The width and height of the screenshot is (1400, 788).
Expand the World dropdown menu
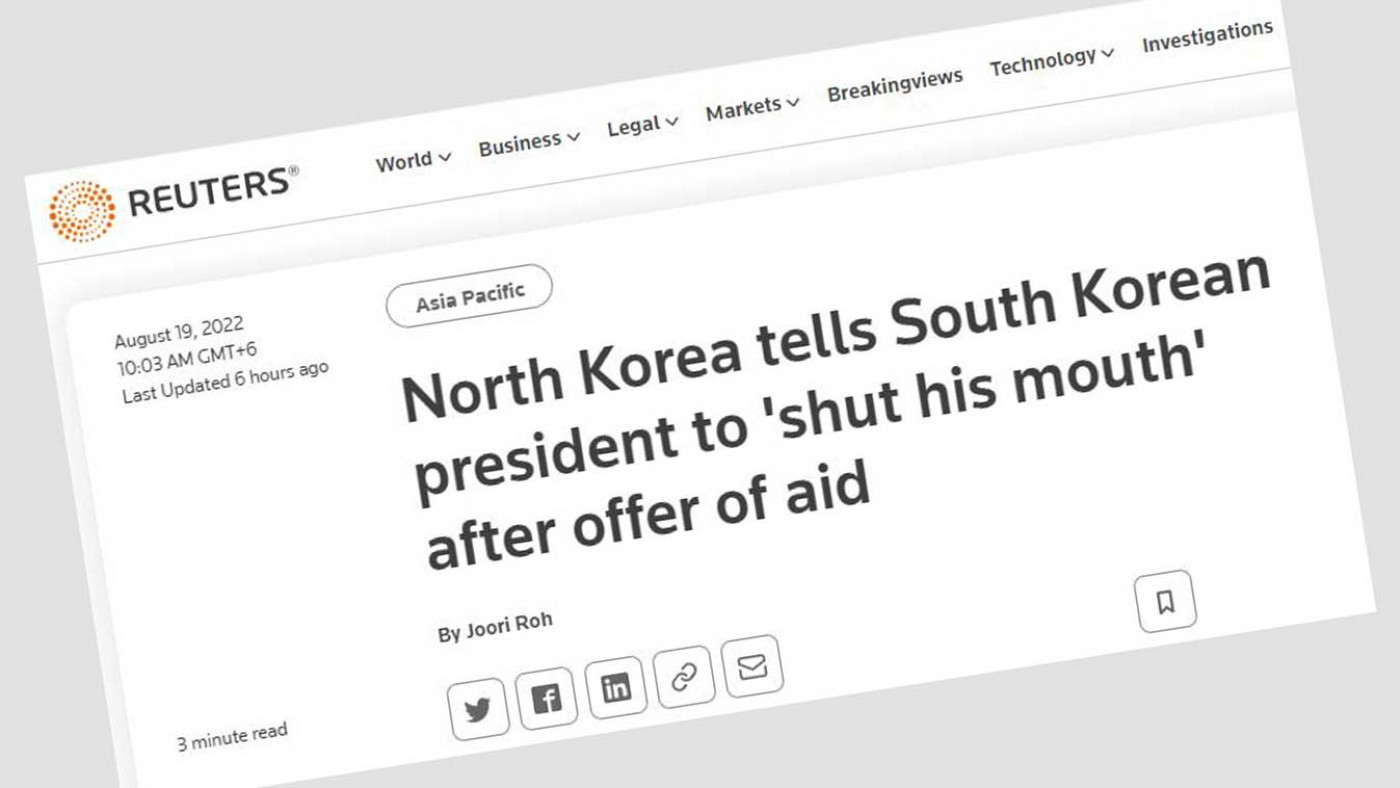click(x=414, y=160)
